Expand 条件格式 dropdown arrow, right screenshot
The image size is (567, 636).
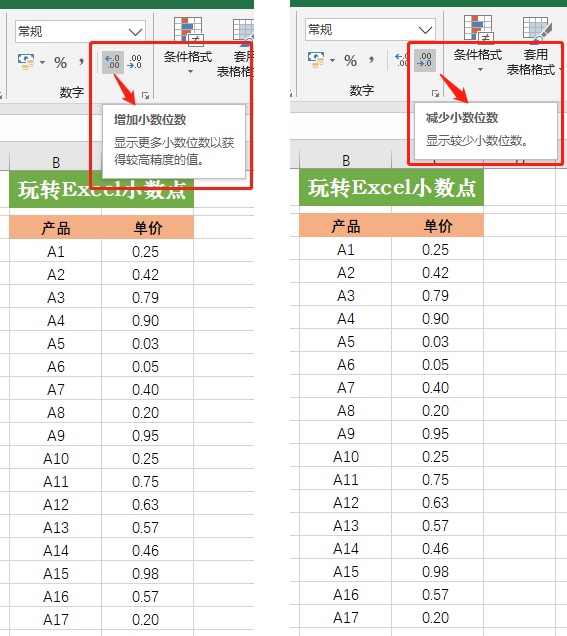[480, 70]
